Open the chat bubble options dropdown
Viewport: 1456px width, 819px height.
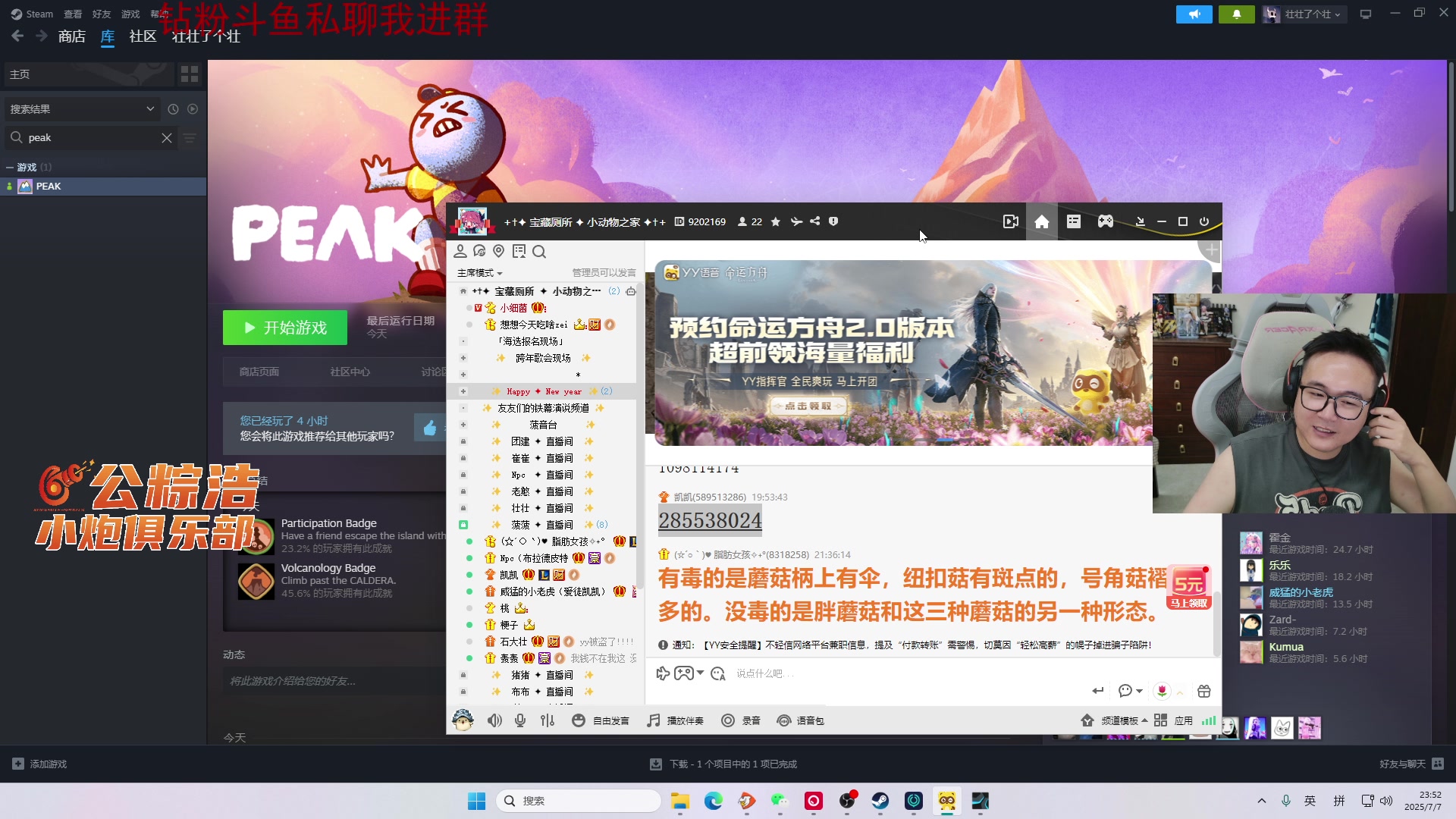(x=1130, y=691)
